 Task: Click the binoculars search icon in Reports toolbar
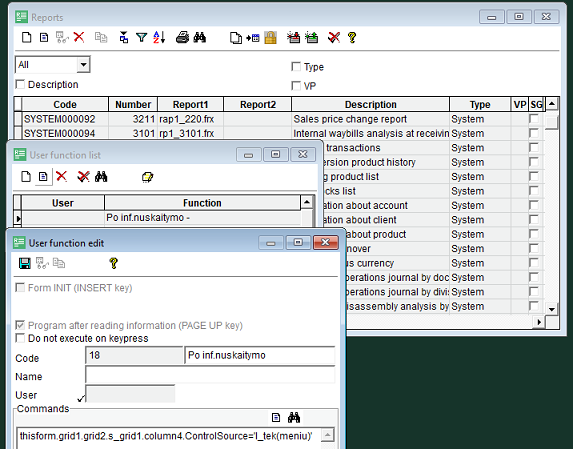pos(200,37)
